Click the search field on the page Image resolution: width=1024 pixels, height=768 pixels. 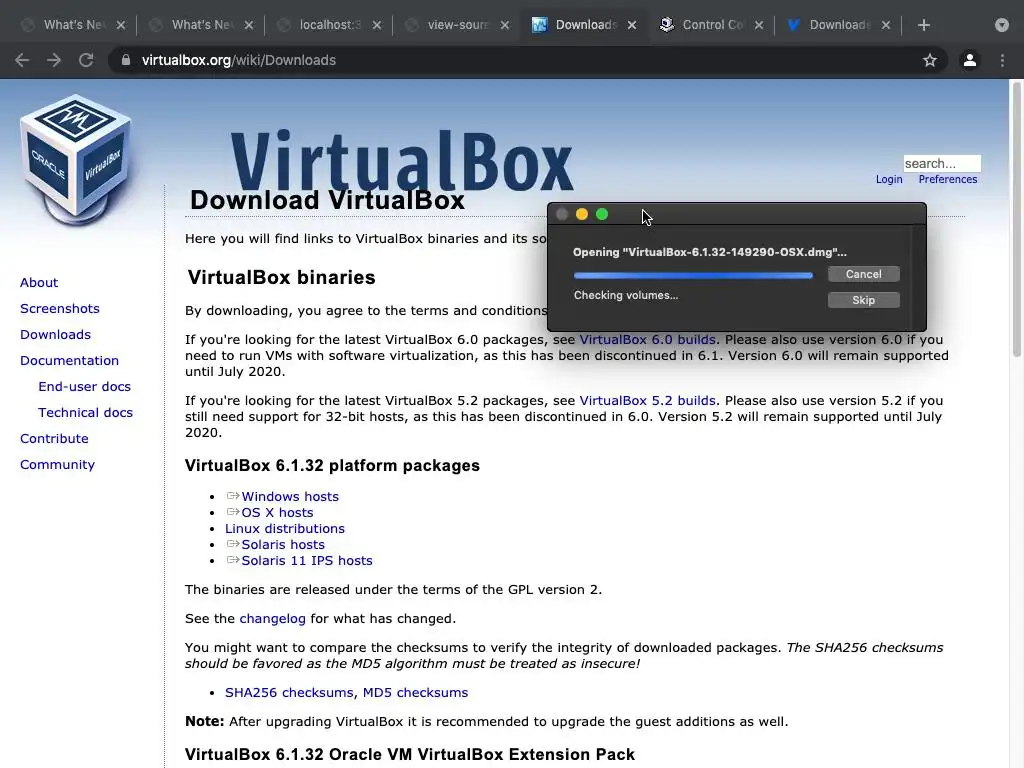point(942,163)
